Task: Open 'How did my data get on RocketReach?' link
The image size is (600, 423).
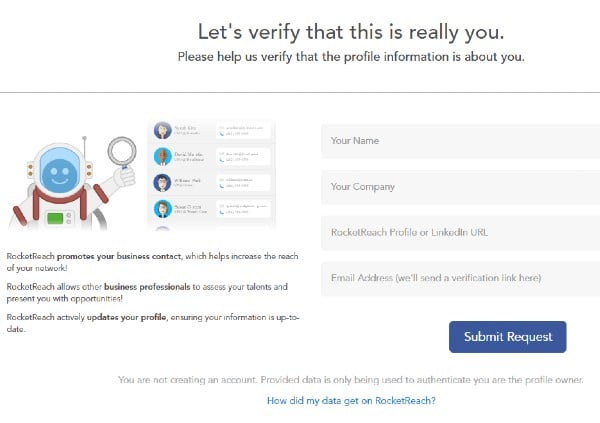Action: tap(351, 401)
